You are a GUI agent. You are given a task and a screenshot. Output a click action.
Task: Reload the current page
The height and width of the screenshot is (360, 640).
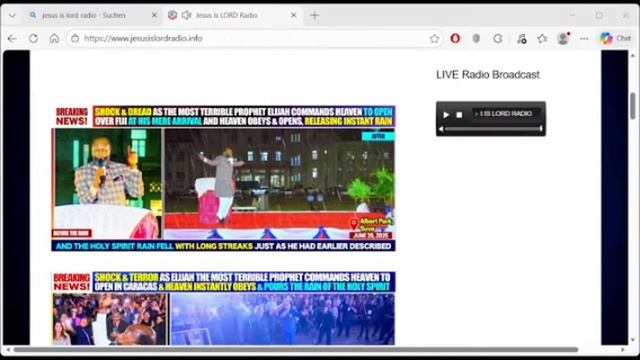33,38
